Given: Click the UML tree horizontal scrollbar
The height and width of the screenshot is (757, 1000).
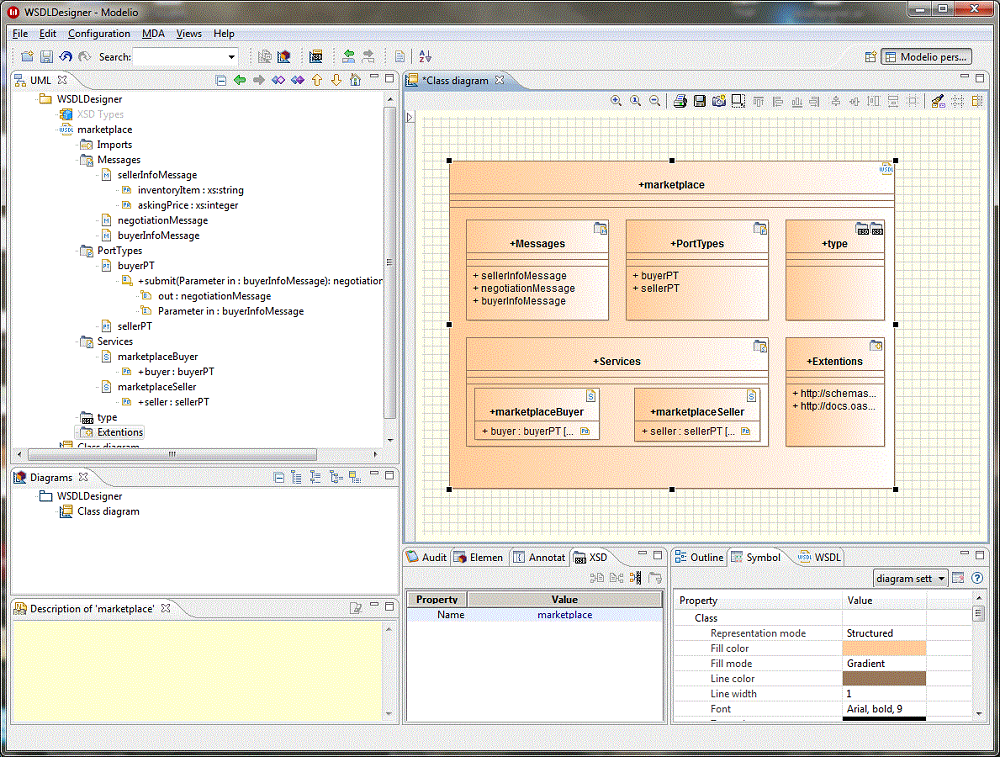Looking at the screenshot, I should pyautogui.click(x=172, y=455).
